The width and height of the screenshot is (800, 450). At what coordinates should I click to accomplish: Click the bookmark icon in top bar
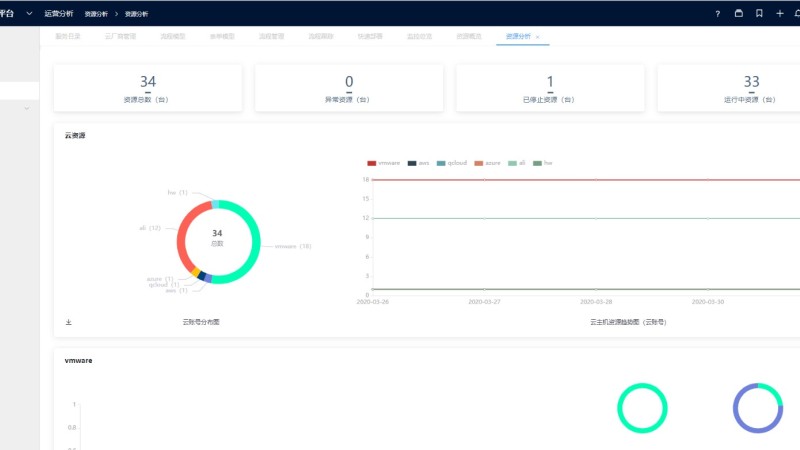pyautogui.click(x=759, y=14)
